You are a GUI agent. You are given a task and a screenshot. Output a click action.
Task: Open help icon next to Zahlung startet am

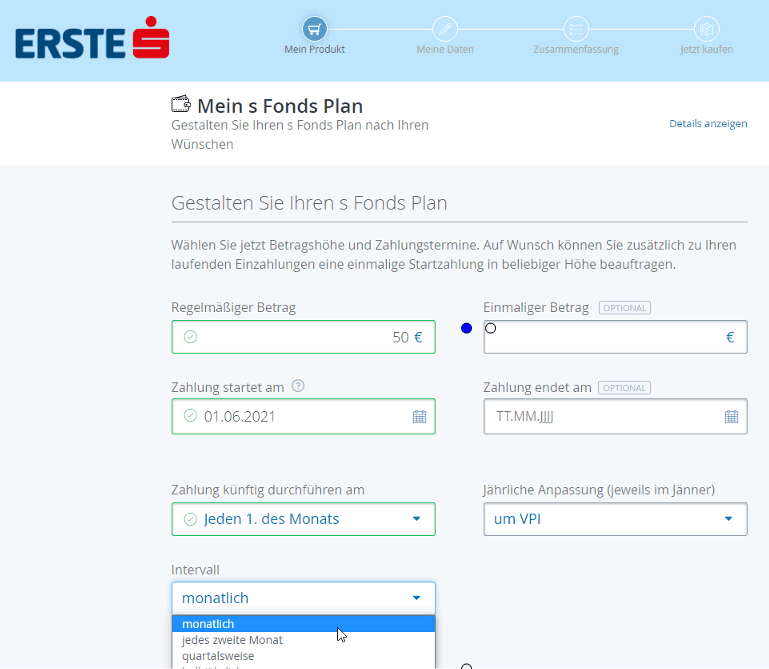pos(298,386)
